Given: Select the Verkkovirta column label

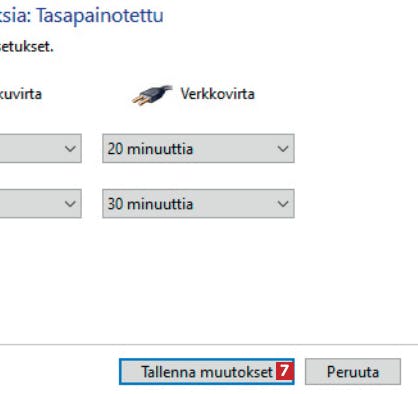Looking at the screenshot, I should (218, 94).
